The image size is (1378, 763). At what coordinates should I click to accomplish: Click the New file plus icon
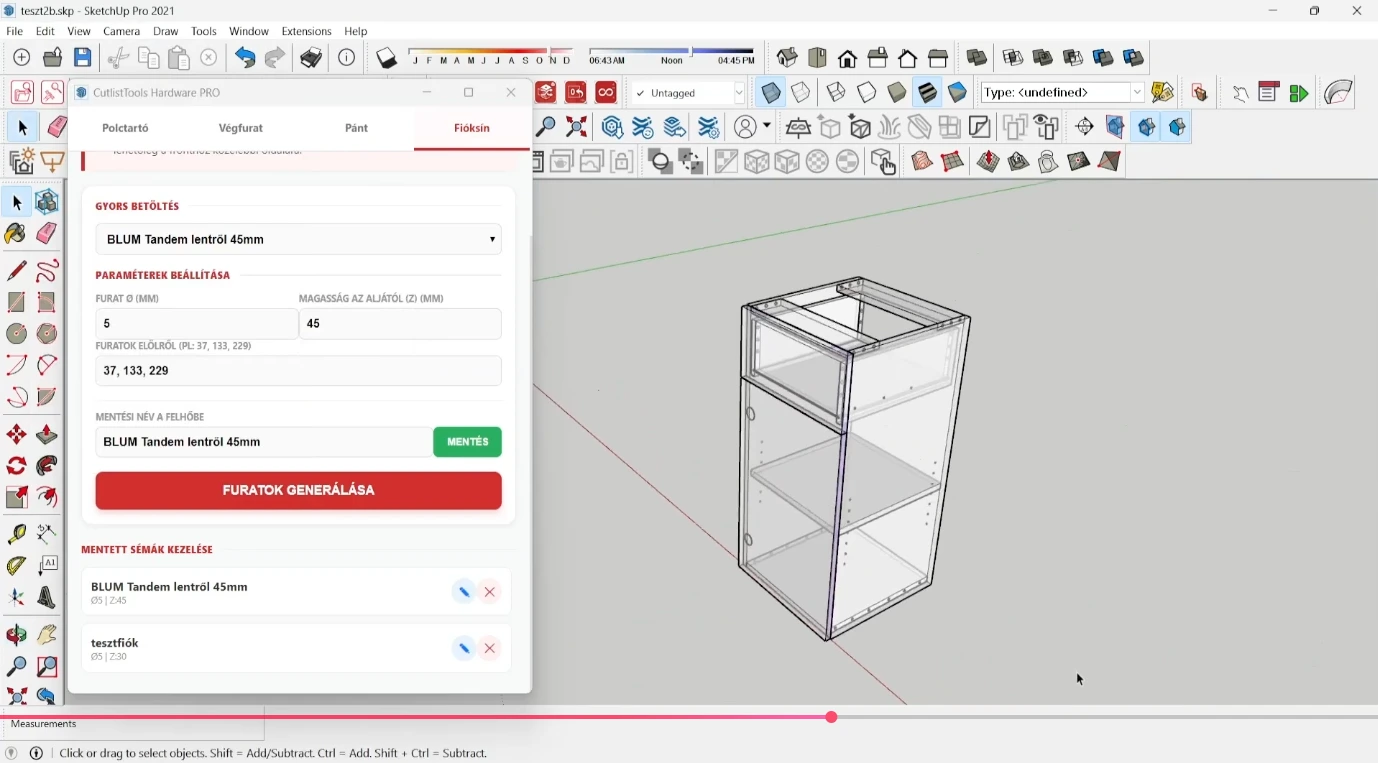[22, 58]
